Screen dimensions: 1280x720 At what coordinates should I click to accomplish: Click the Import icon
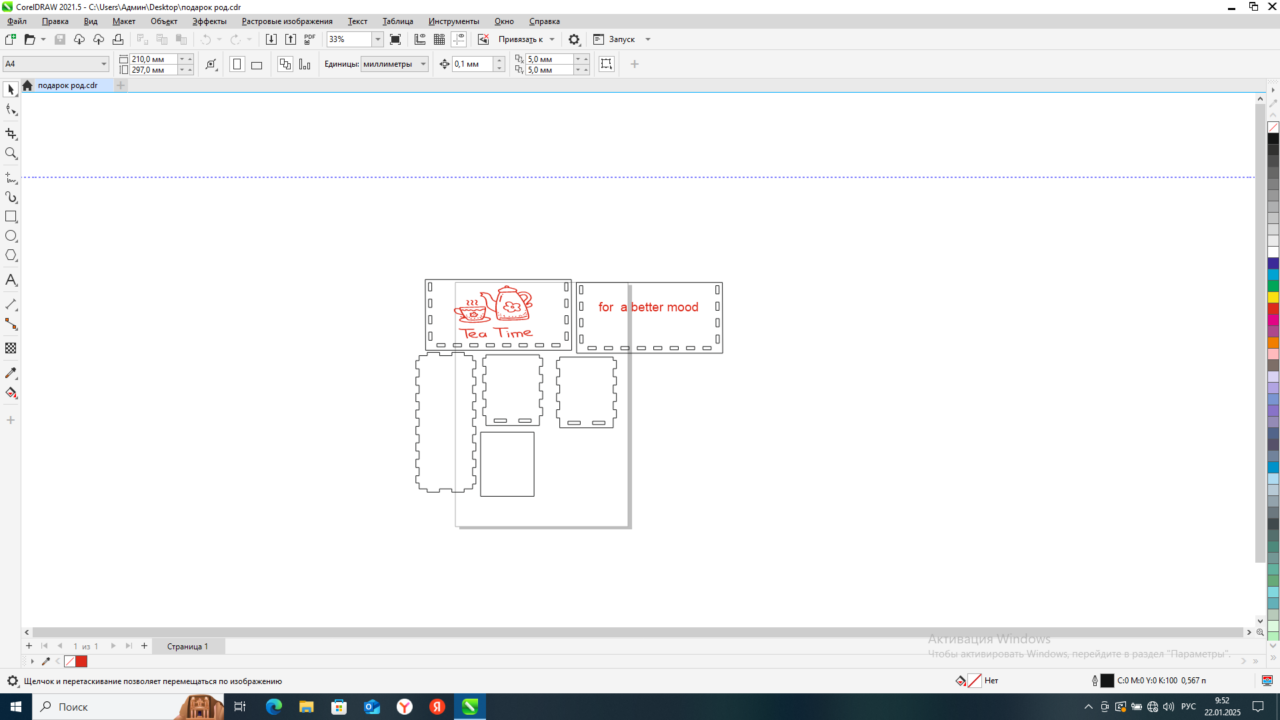point(271,39)
